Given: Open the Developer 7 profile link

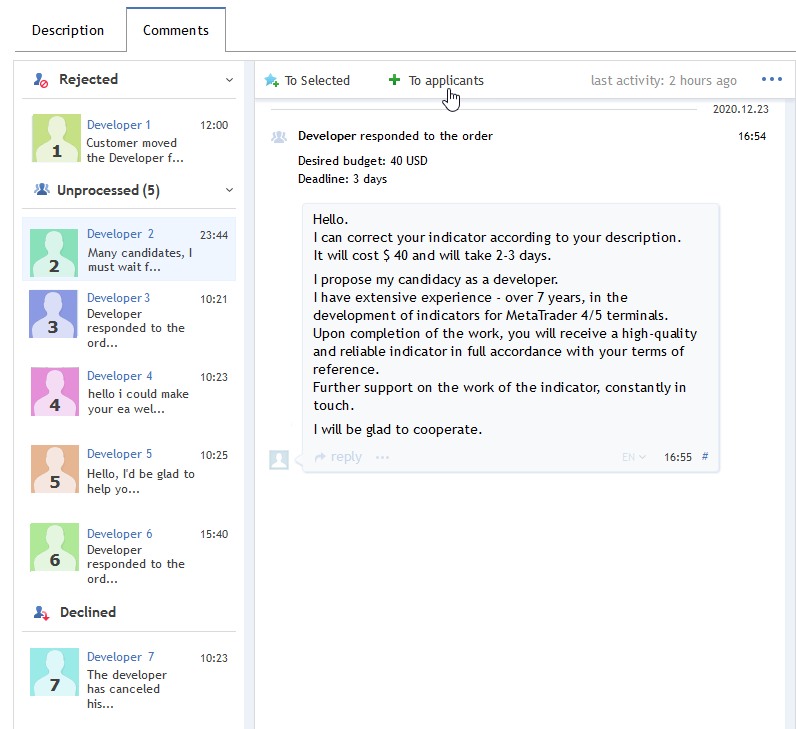Looking at the screenshot, I should (120, 657).
